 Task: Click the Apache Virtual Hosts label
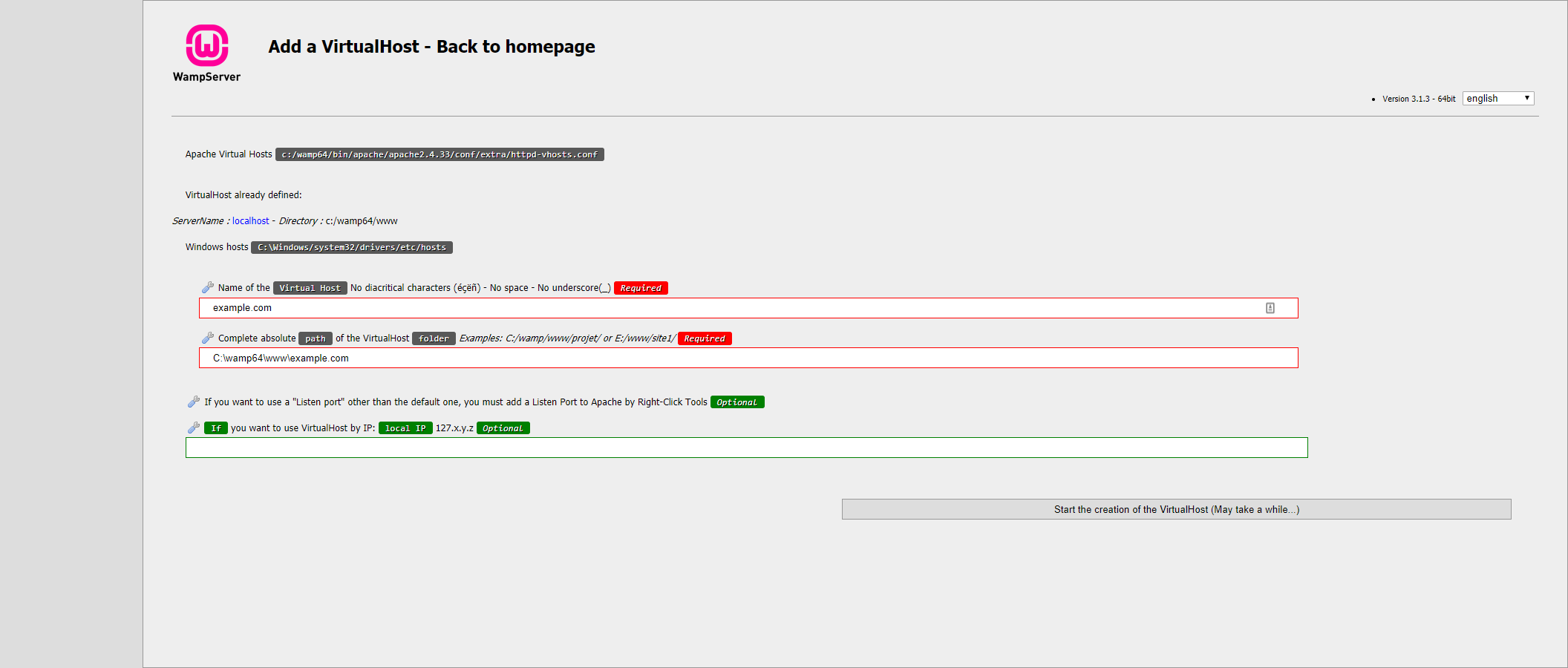[x=229, y=154]
